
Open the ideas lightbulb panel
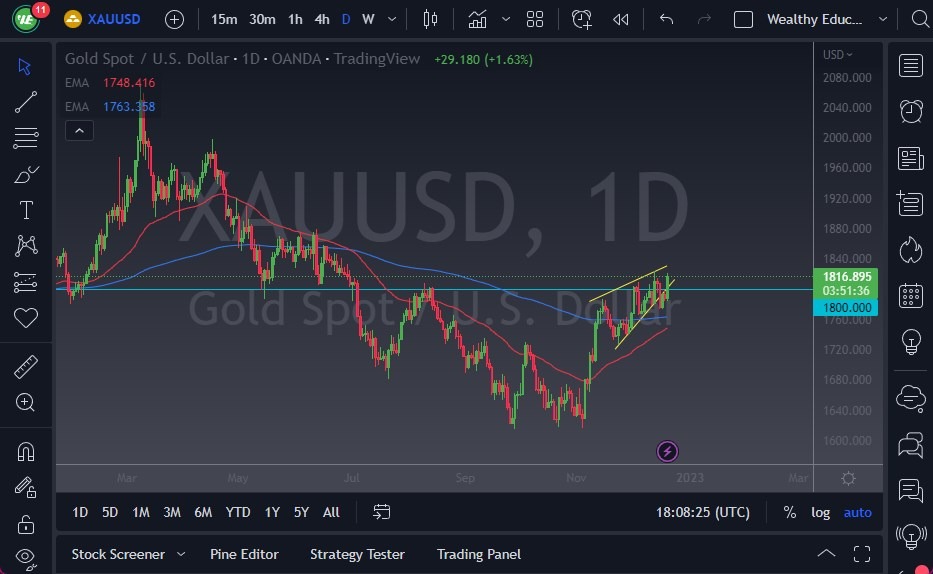[910, 341]
